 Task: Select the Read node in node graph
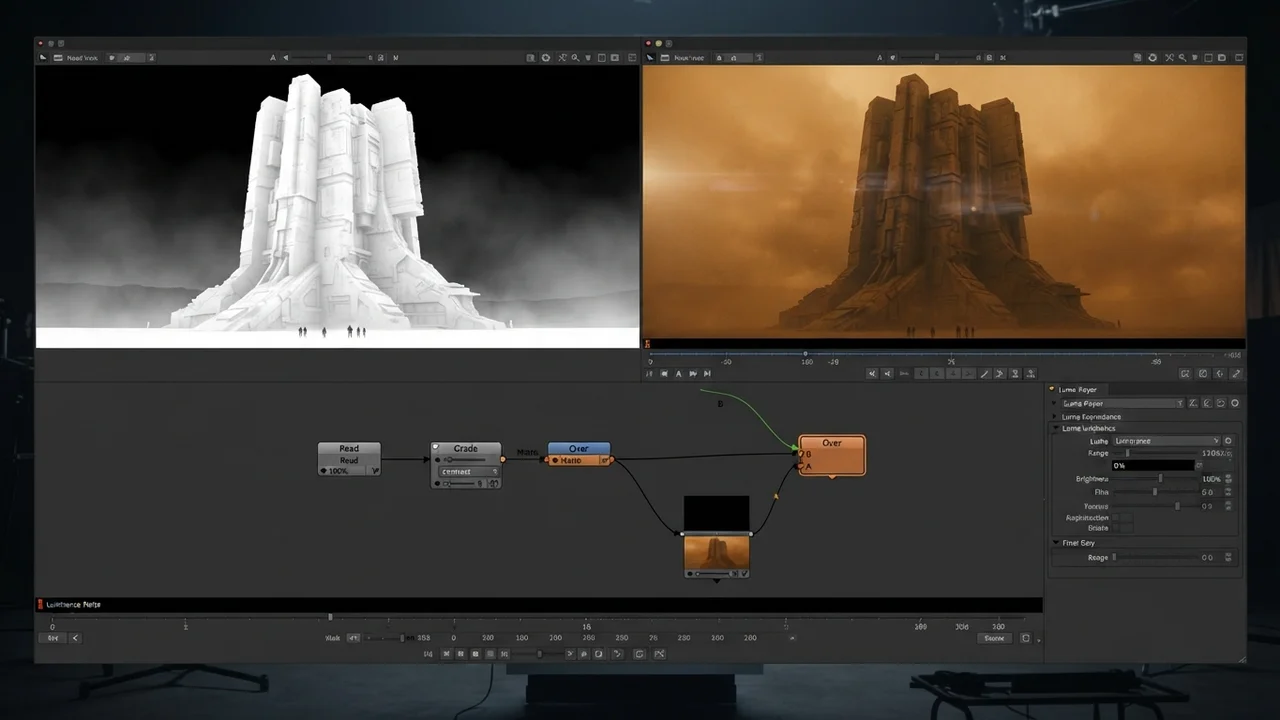[x=349, y=458]
